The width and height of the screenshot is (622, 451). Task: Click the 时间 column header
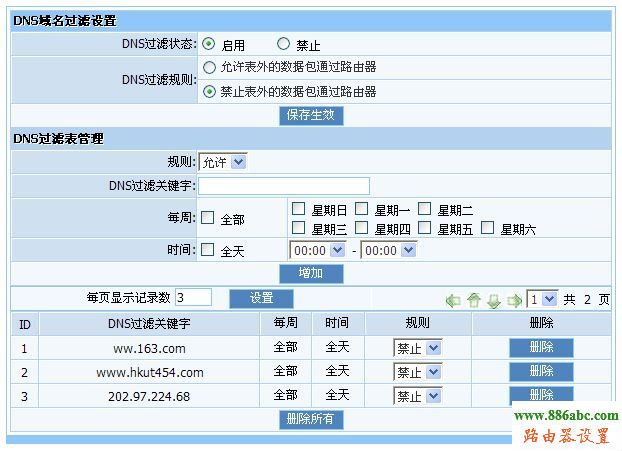338,323
